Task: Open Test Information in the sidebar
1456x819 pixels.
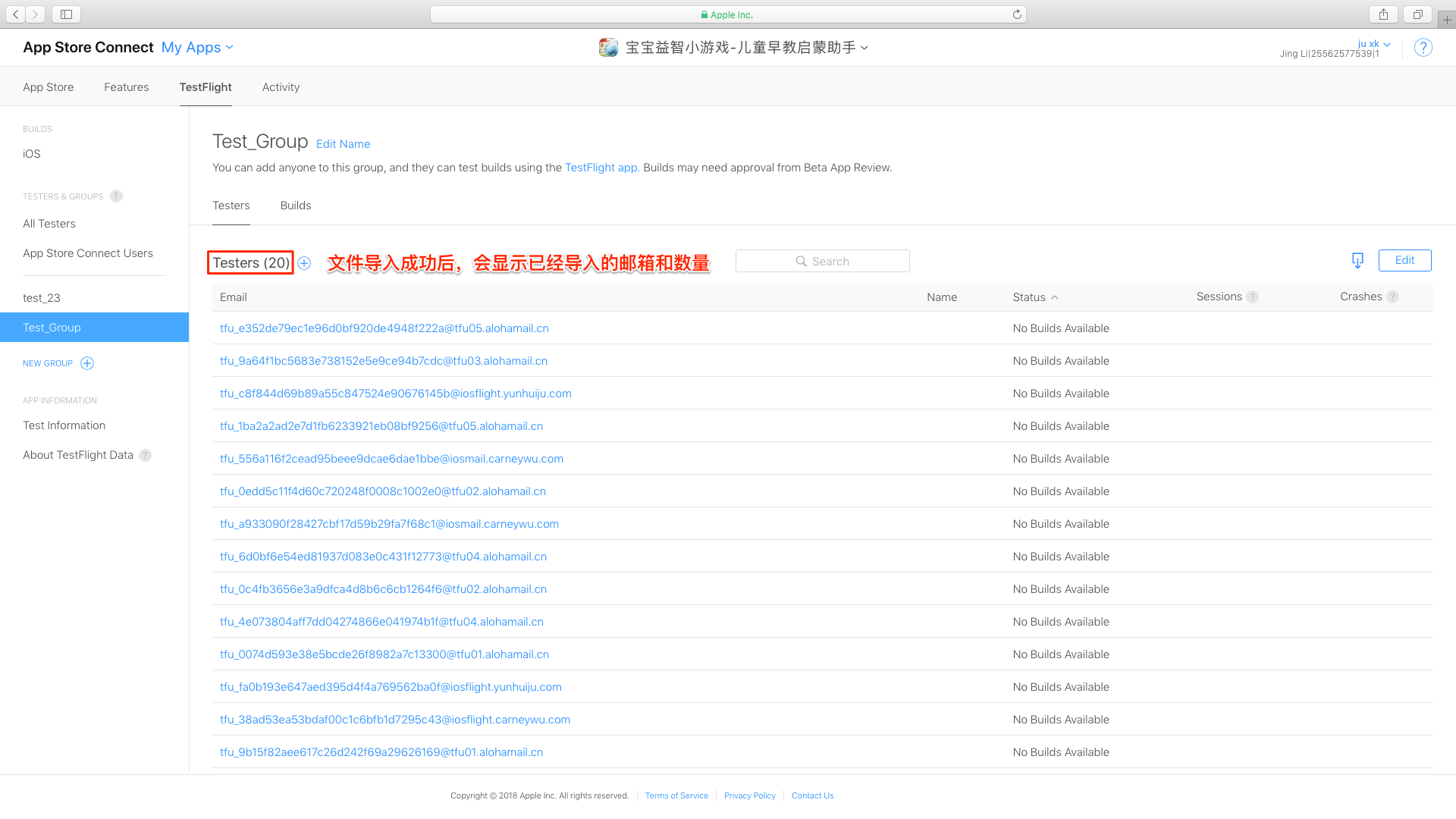Action: tap(64, 425)
